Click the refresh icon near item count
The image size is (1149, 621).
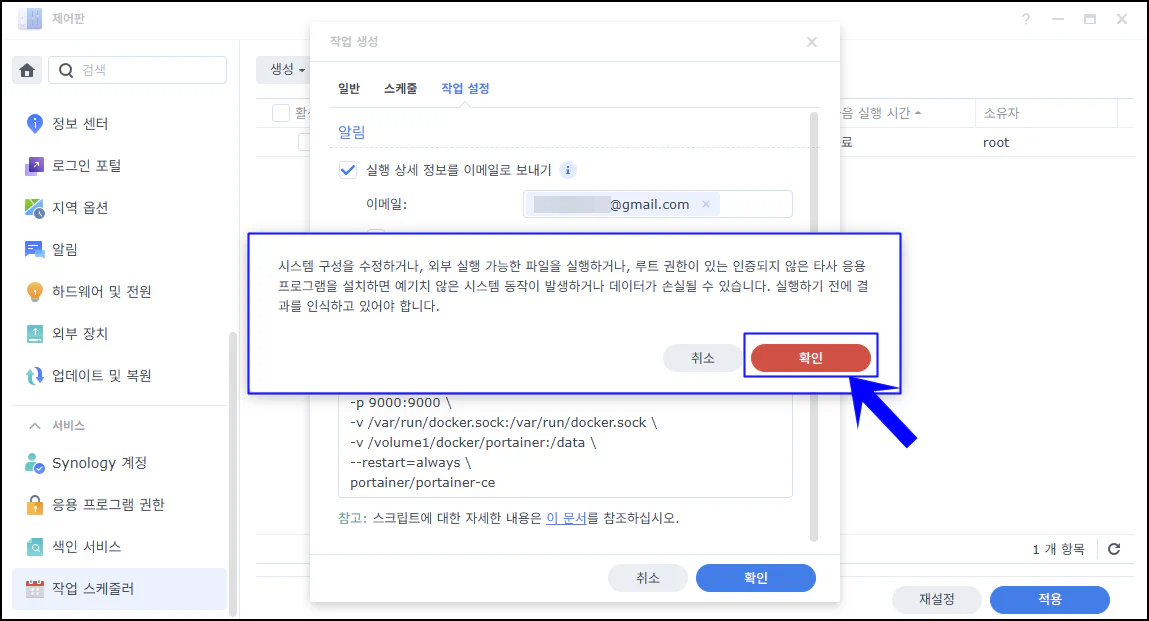pos(1114,549)
